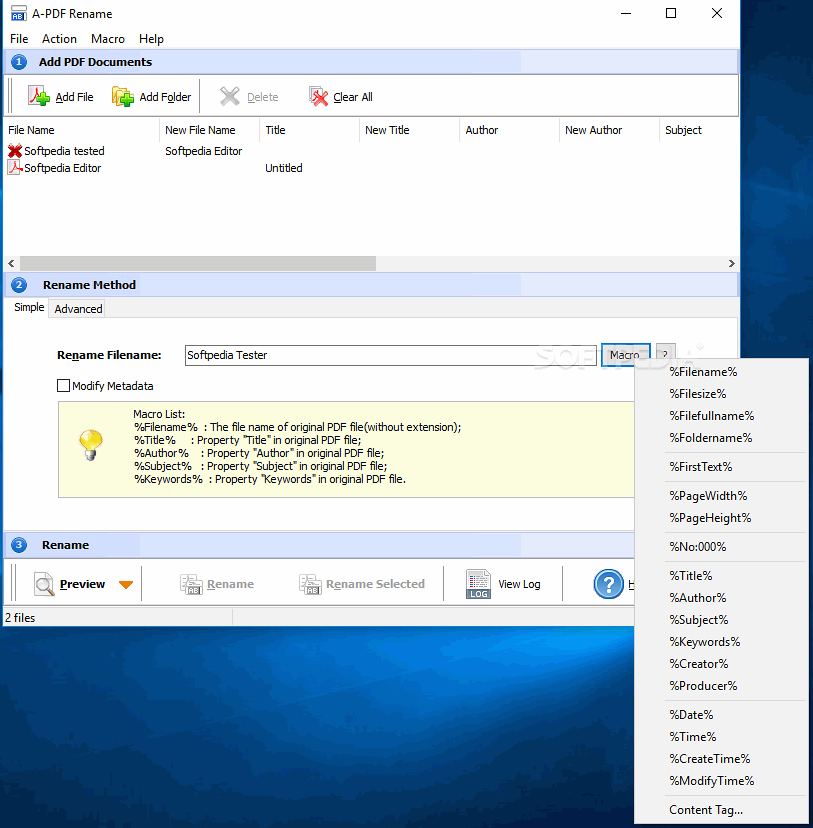
Task: Open the Action menu
Action: click(59, 39)
